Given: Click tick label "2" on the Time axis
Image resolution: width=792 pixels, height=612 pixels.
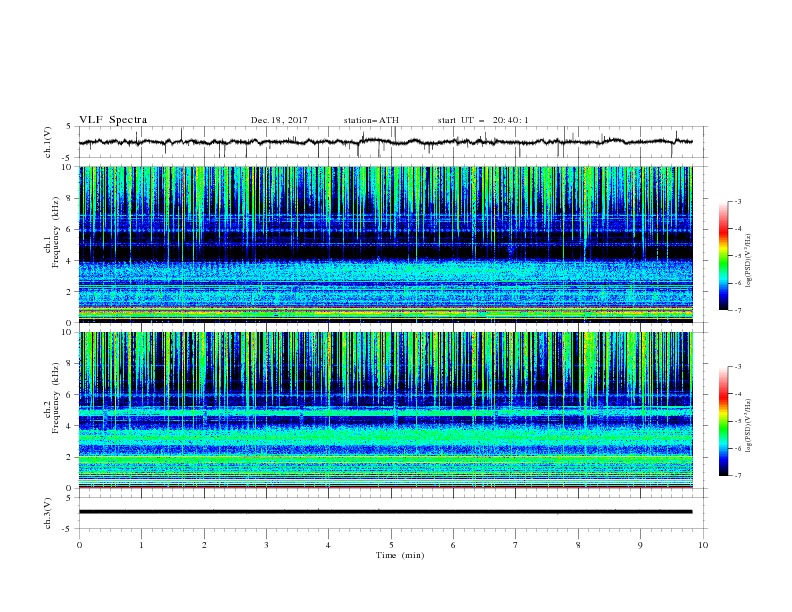Looking at the screenshot, I should pyautogui.click(x=204, y=545).
